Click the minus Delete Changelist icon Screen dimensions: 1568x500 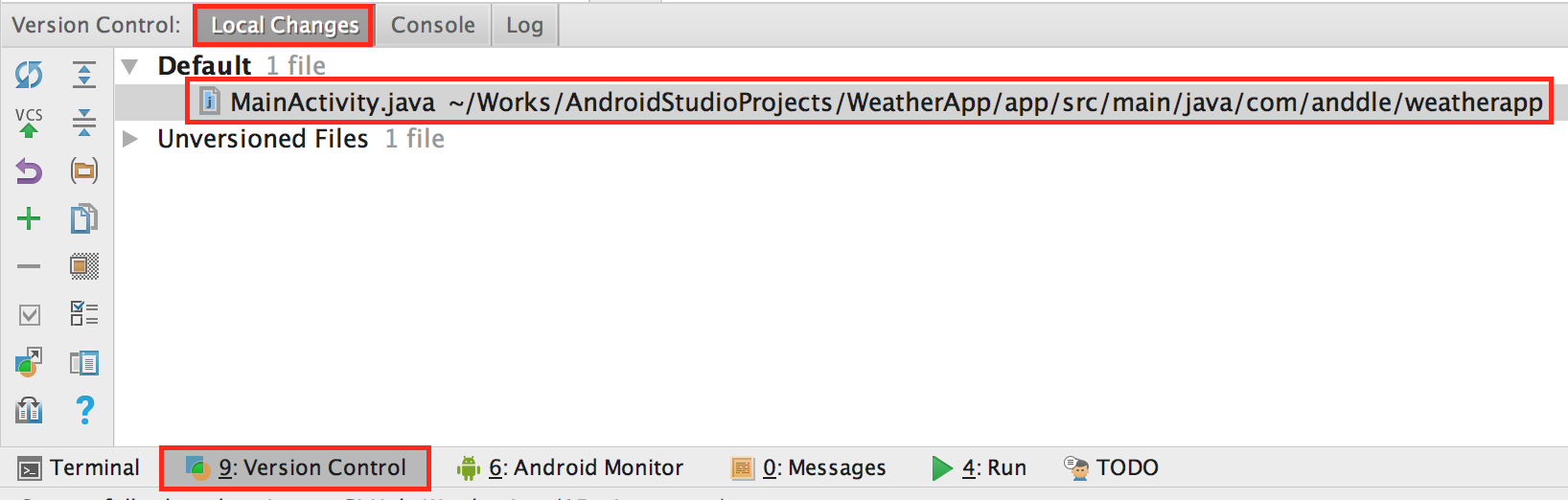29,266
